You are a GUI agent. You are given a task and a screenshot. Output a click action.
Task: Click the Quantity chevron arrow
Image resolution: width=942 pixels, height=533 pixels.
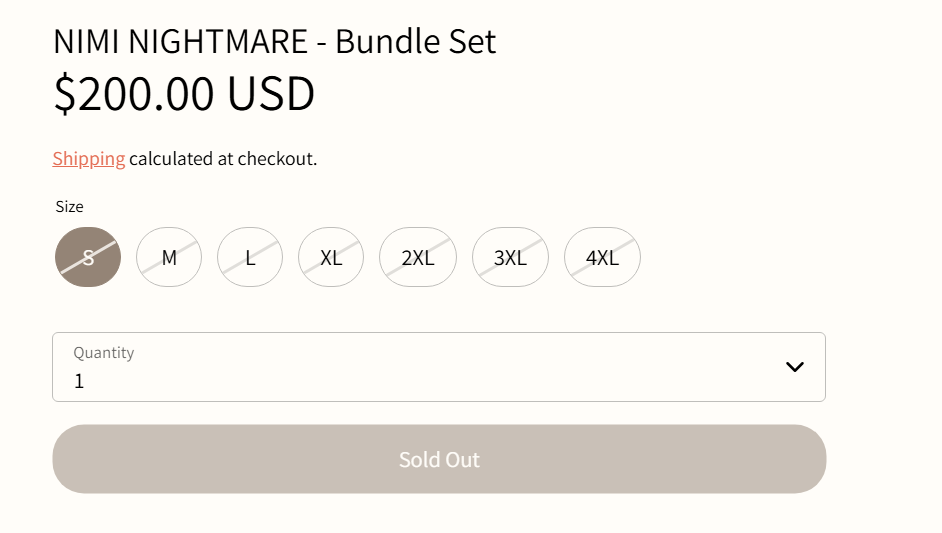pyautogui.click(x=795, y=367)
